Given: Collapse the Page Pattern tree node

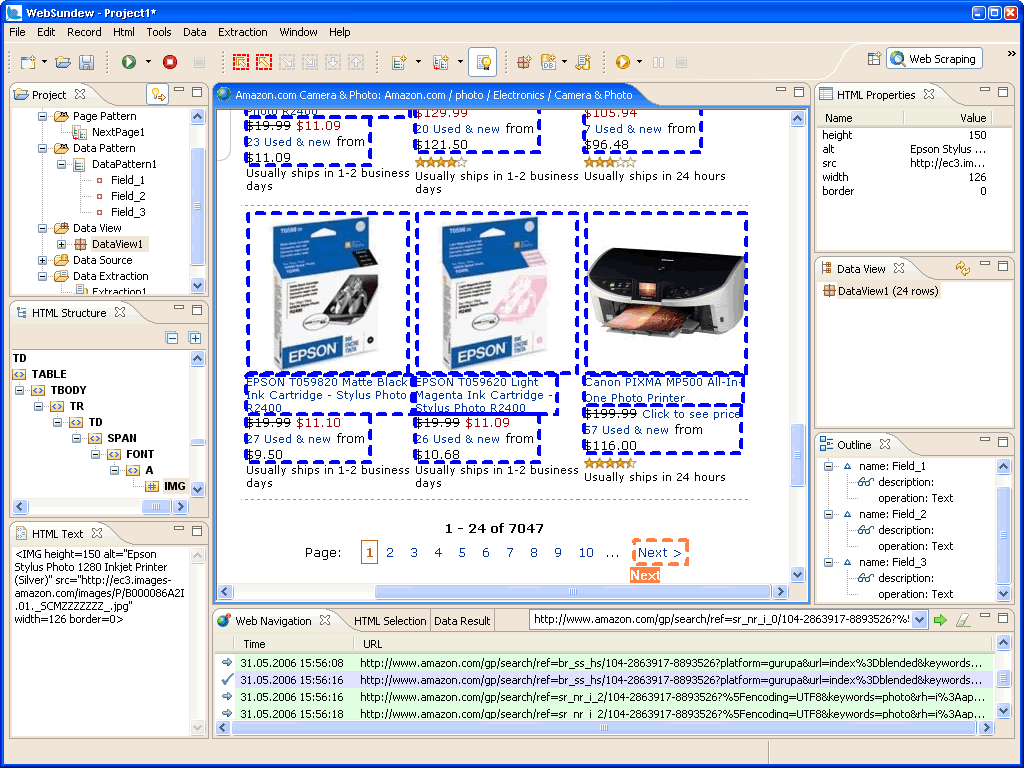Looking at the screenshot, I should point(42,116).
